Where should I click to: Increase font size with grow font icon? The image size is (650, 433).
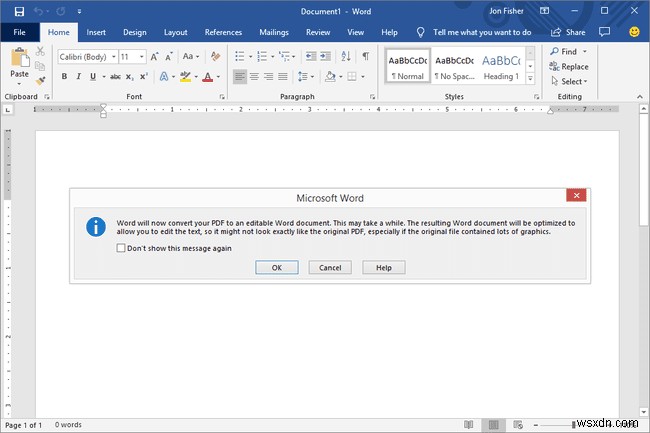click(154, 57)
